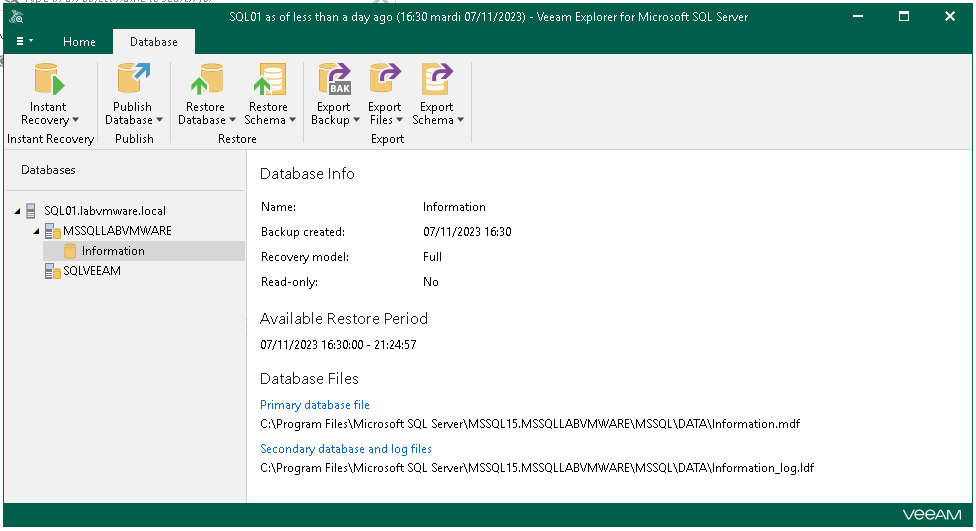Open the Publish Database dropdown arrow
Viewport: 976px width, 531px height.
point(159,120)
